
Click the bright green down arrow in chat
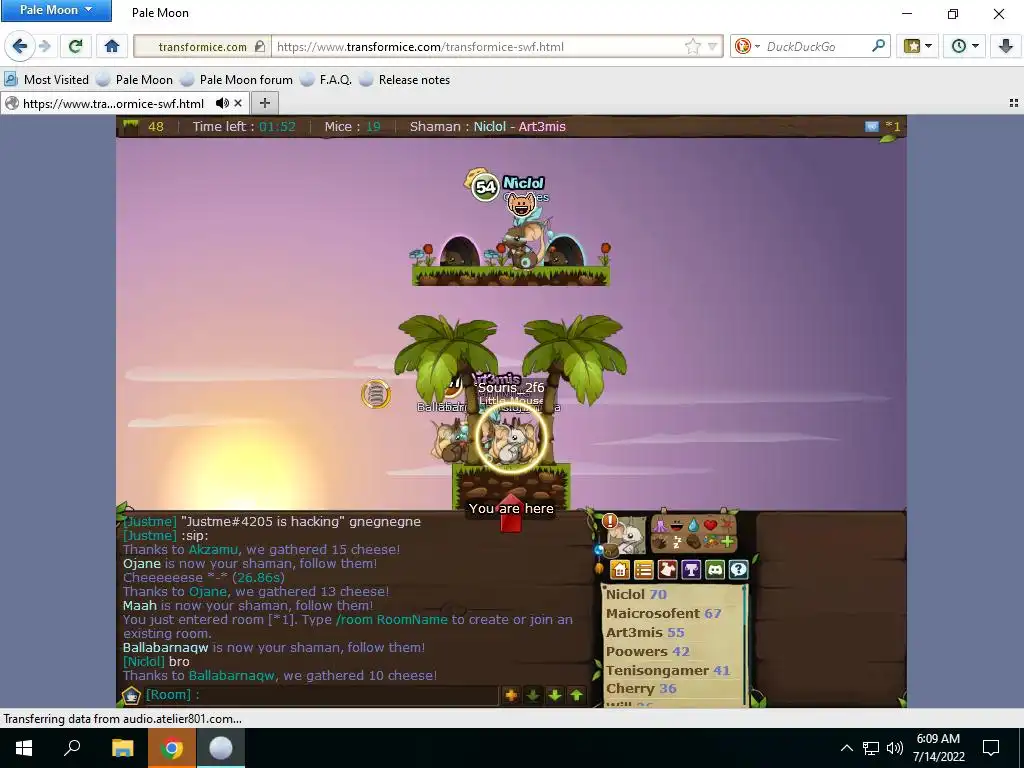coord(554,696)
